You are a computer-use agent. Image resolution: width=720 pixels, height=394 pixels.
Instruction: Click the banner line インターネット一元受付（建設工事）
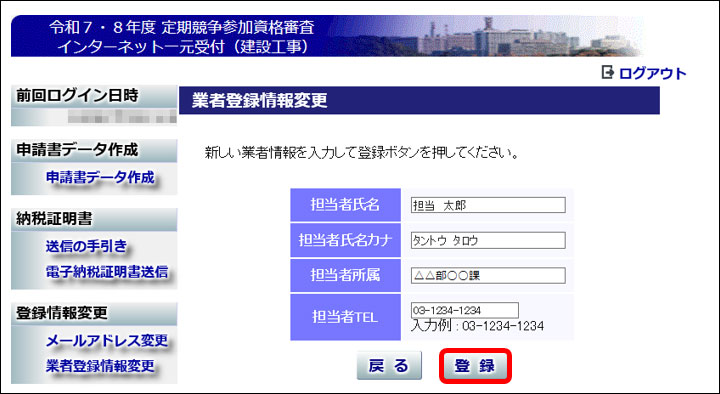click(183, 47)
